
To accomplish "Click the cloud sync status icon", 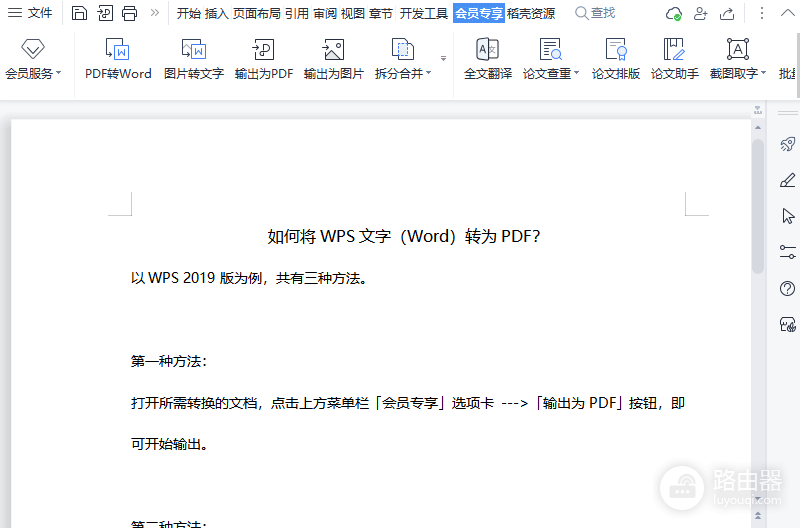I will pyautogui.click(x=674, y=13).
